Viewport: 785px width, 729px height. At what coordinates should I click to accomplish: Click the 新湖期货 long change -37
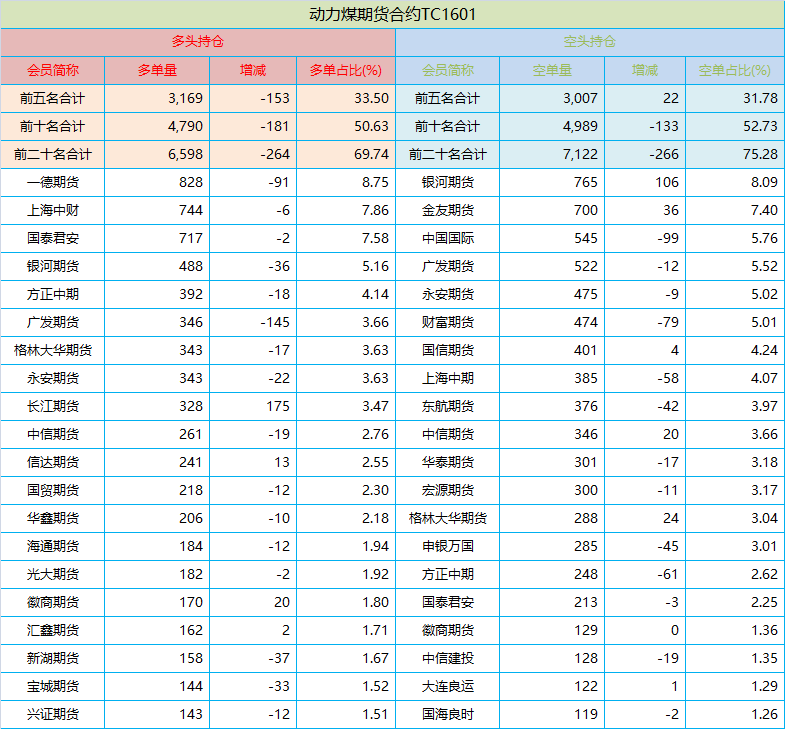279,658
